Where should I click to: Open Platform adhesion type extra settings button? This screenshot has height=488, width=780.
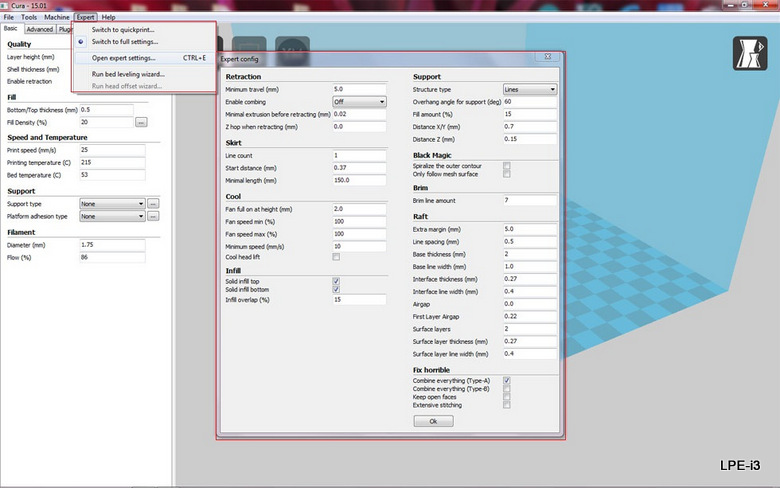[153, 216]
